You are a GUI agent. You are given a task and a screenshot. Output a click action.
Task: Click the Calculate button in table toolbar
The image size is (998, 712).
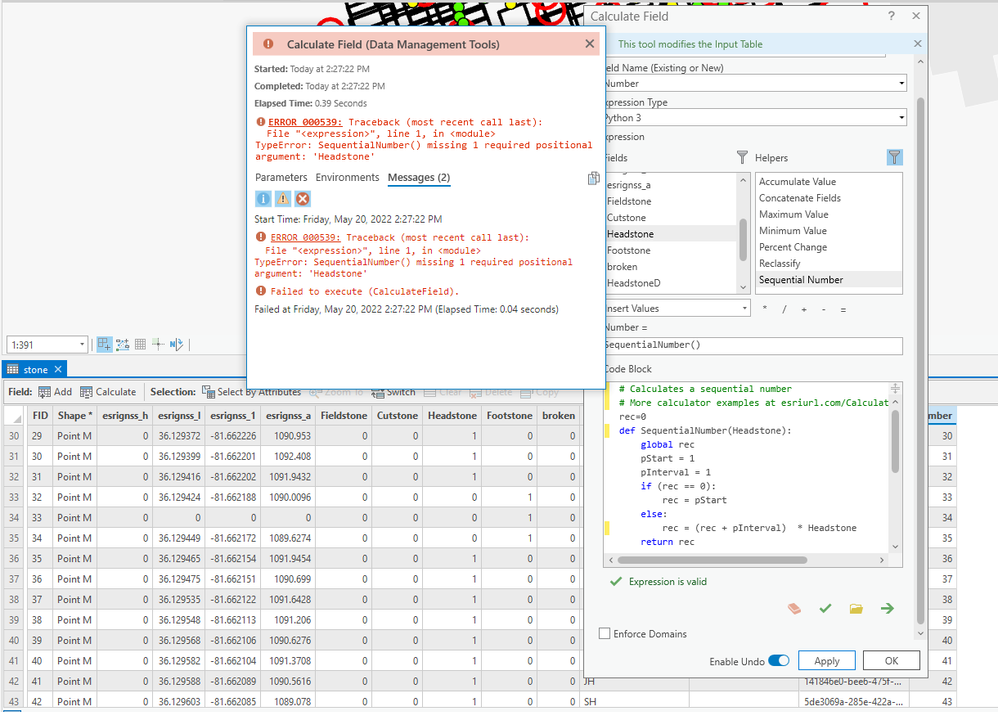pos(108,392)
